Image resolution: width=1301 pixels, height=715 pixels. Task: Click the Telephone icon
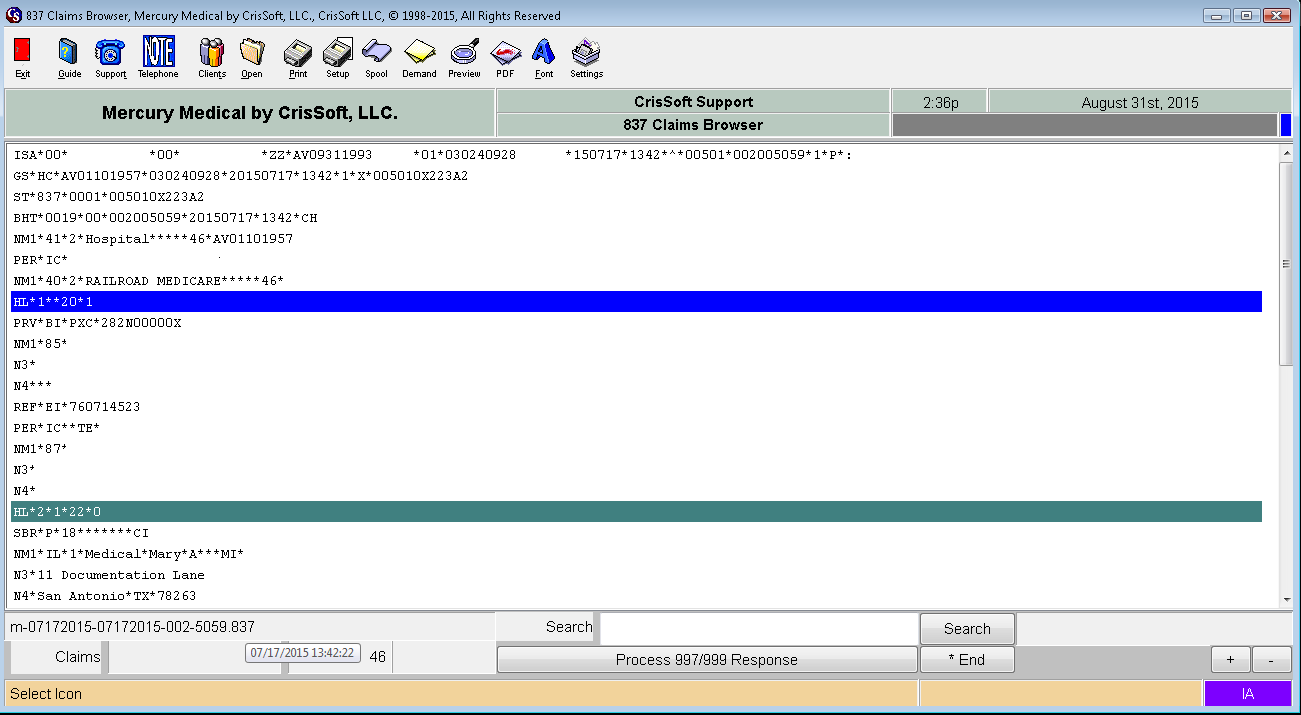[x=157, y=57]
